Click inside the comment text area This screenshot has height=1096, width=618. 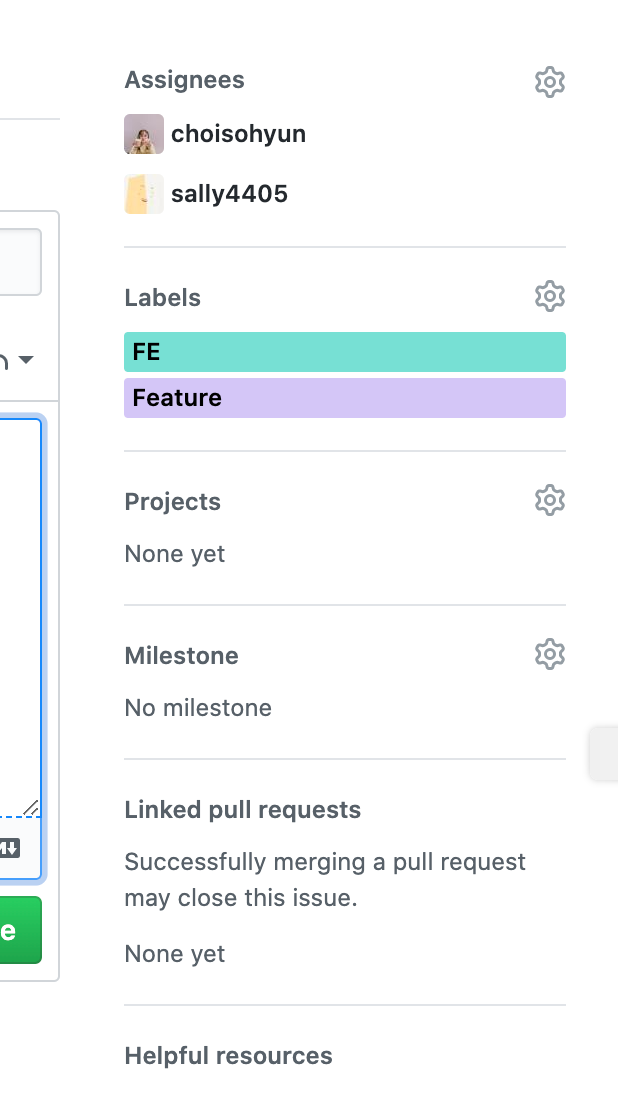20,600
